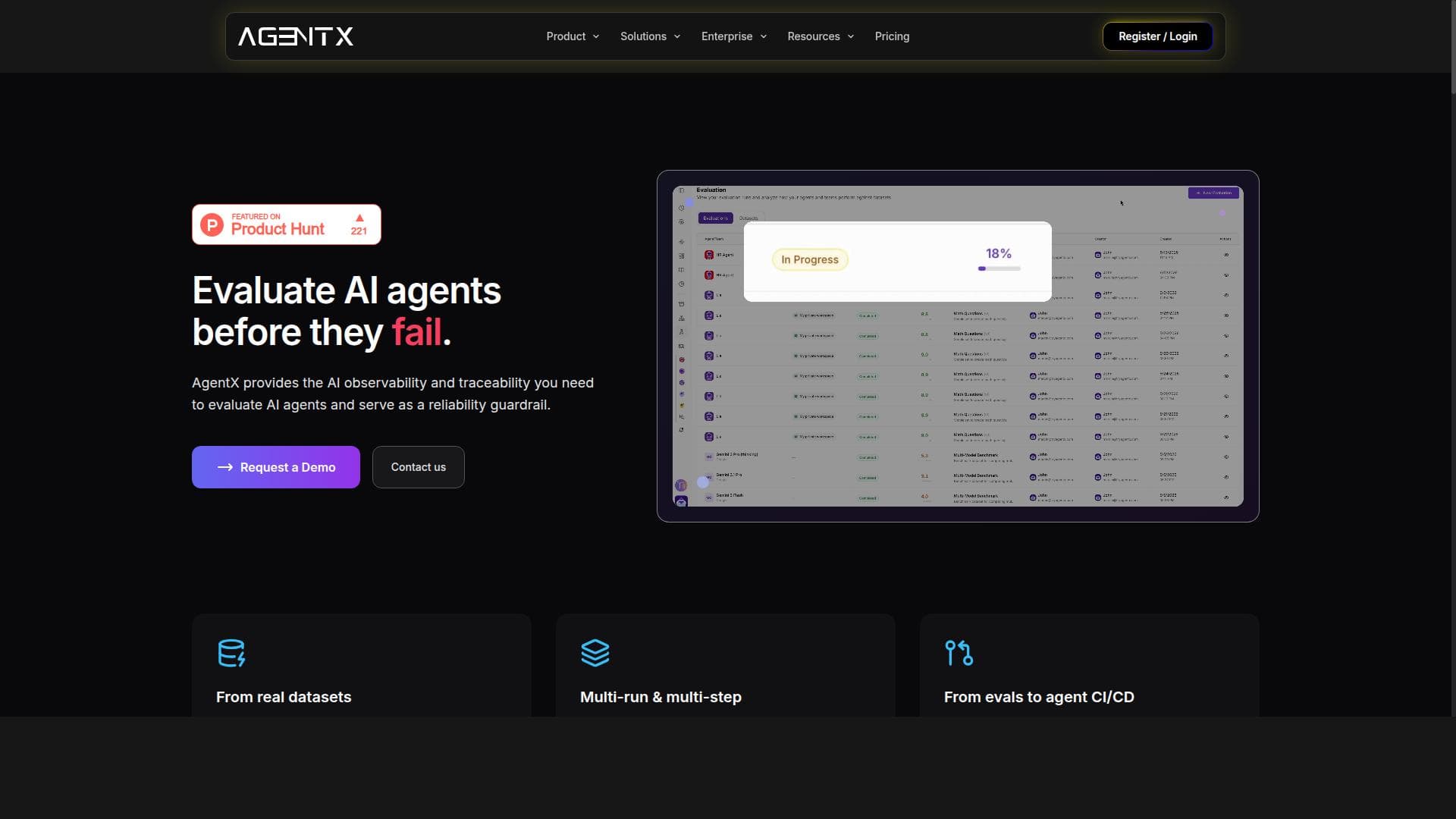Click the Multi-run & multi-step heading
Image resolution: width=1456 pixels, height=819 pixels.
click(661, 697)
